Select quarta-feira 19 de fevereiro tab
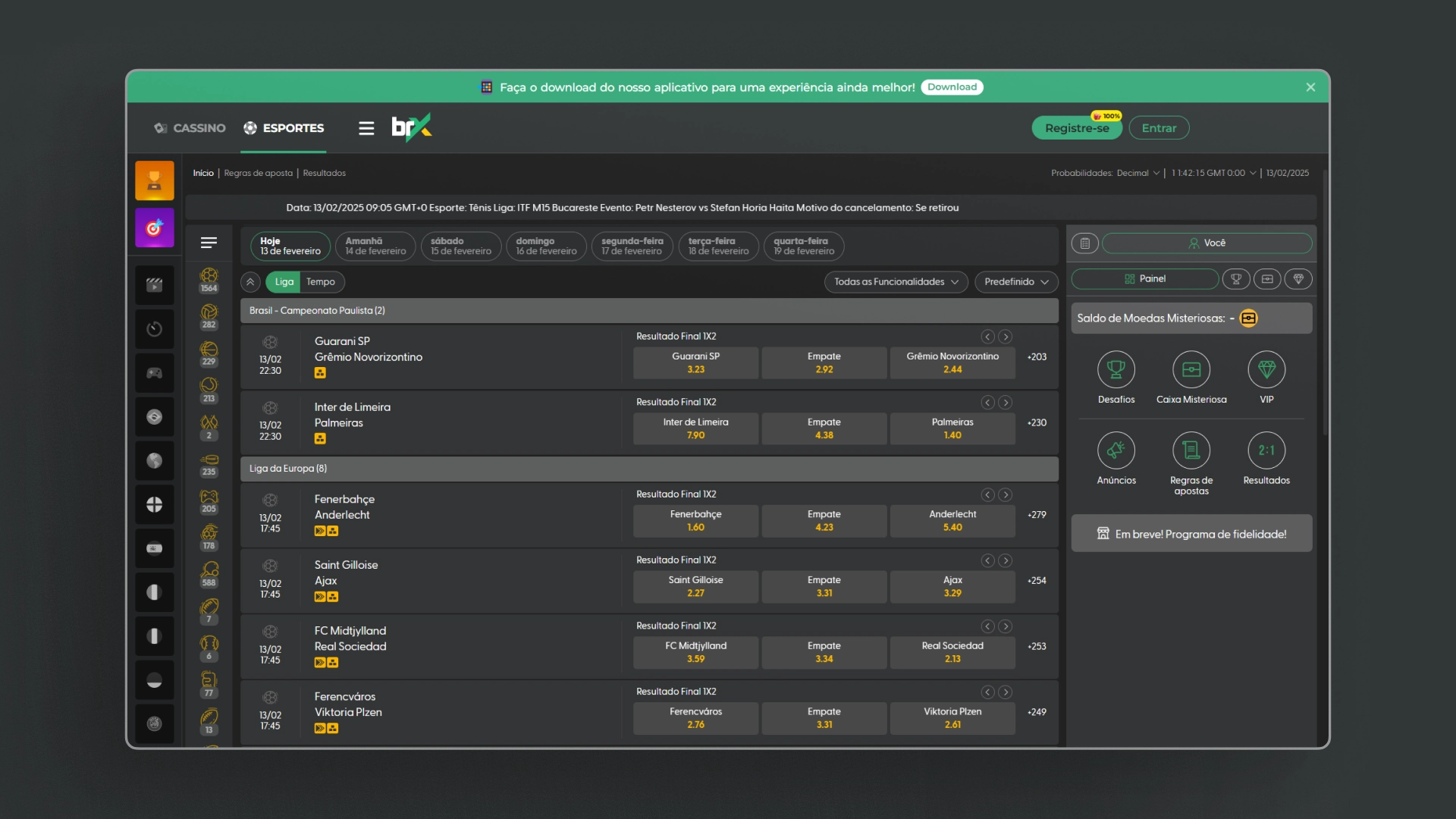The width and height of the screenshot is (1456, 819). coord(804,246)
